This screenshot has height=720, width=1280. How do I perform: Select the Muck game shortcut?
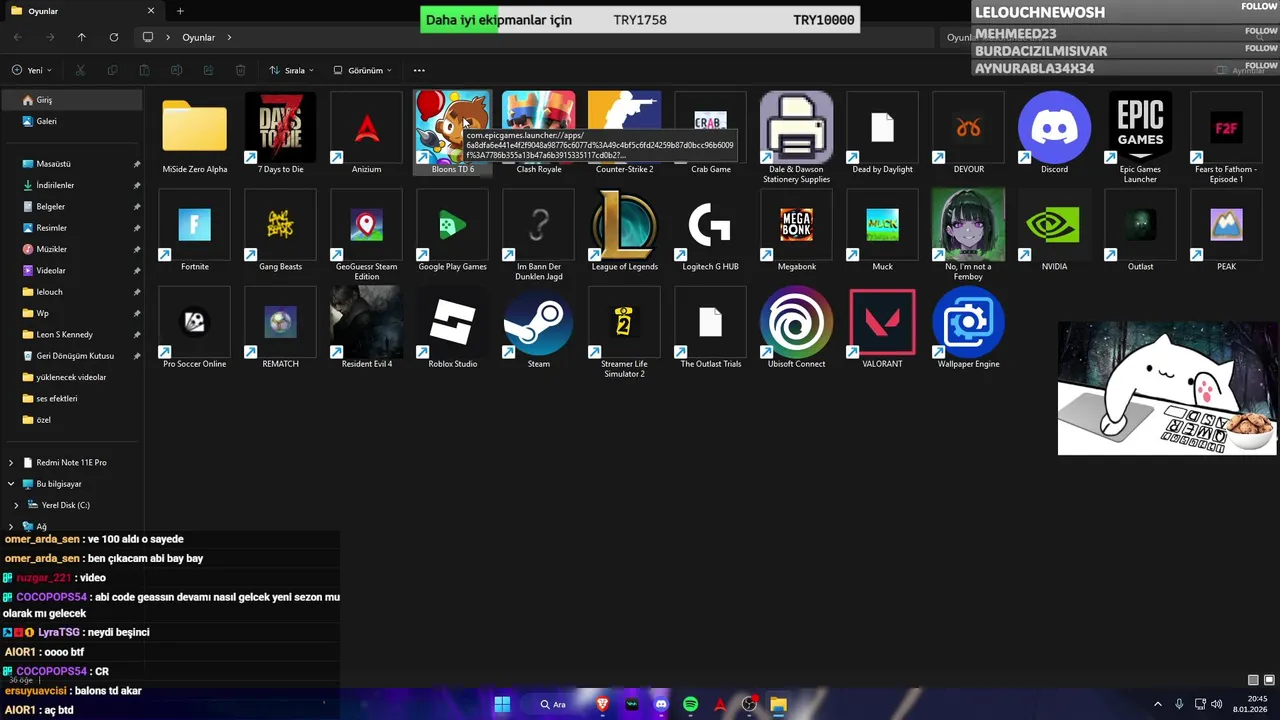[882, 231]
